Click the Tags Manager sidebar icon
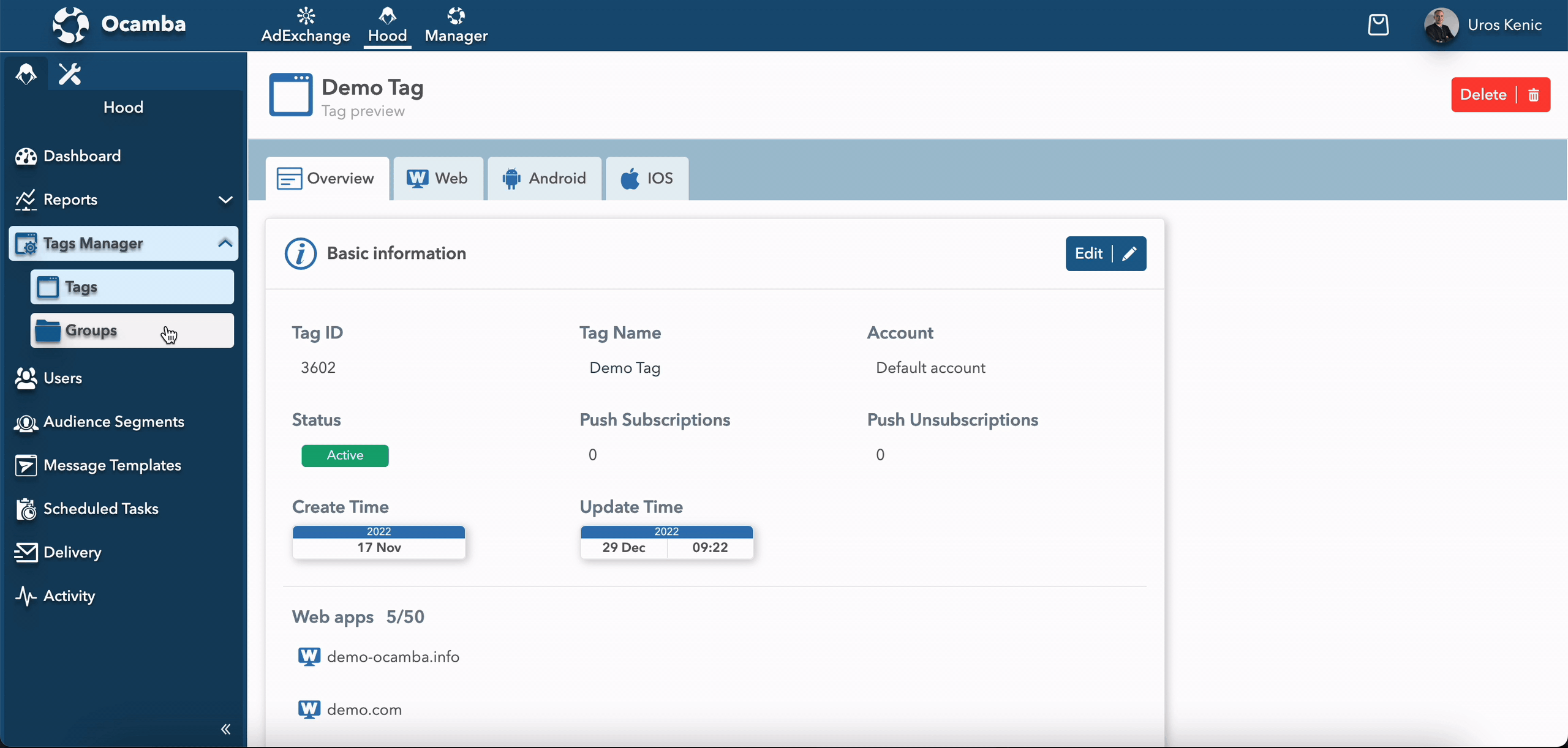This screenshot has width=1568, height=748. point(26,243)
